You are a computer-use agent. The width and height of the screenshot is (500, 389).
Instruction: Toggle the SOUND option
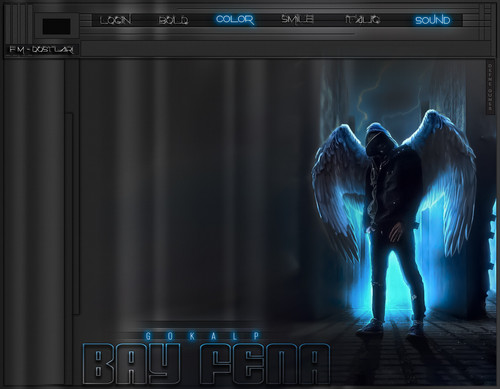pos(432,20)
